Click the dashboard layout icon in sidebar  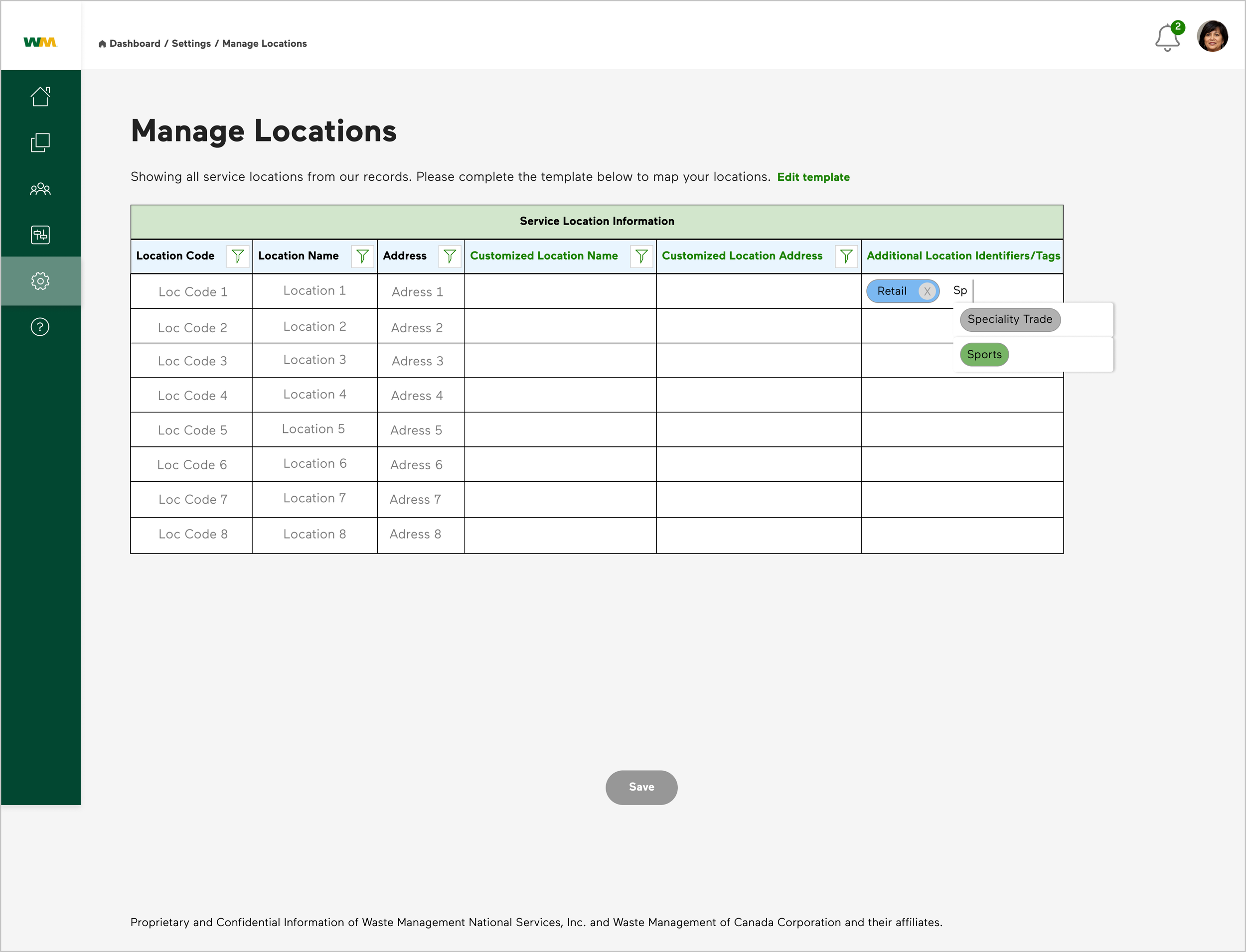pos(40,235)
